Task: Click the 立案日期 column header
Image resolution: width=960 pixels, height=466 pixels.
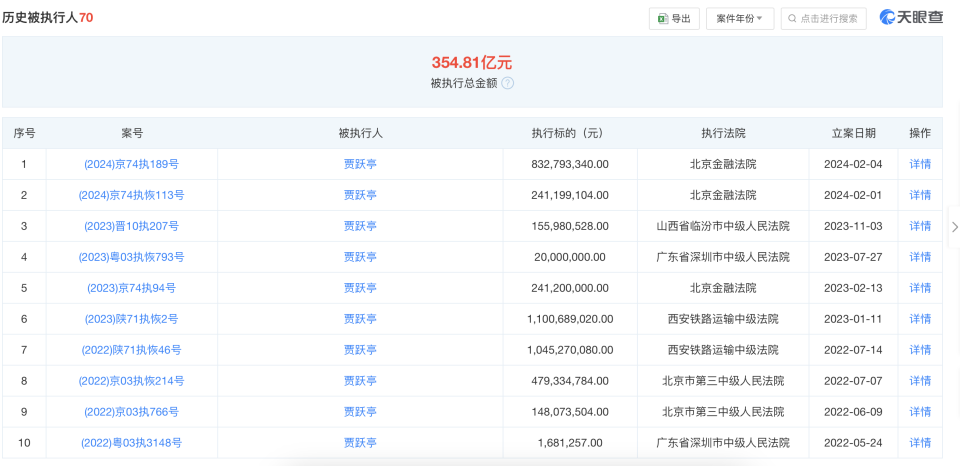Action: point(853,133)
